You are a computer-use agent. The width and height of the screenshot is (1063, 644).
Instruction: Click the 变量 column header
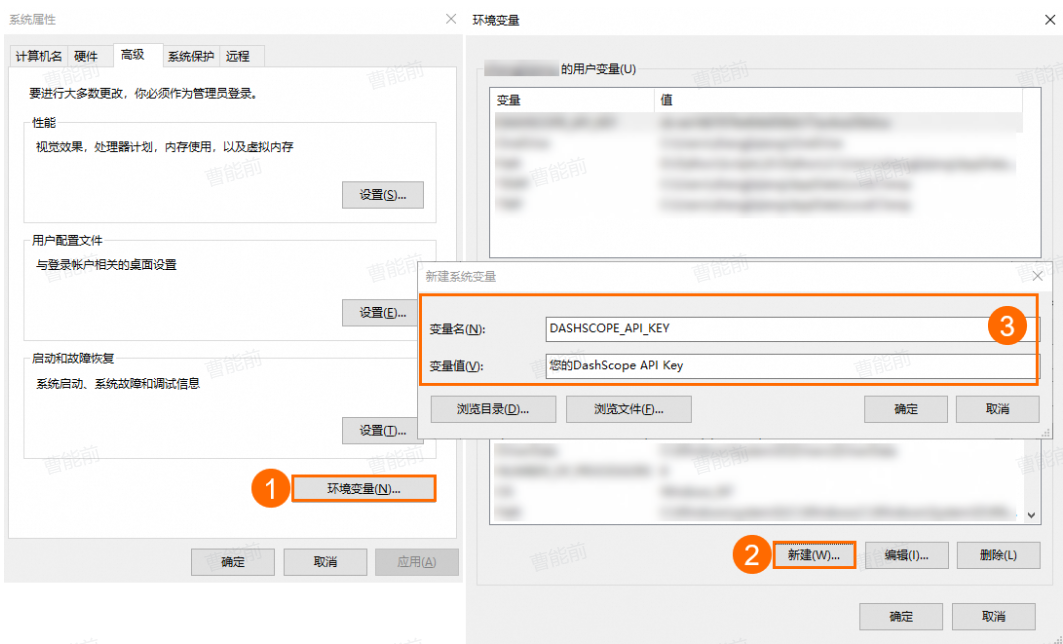(572, 100)
